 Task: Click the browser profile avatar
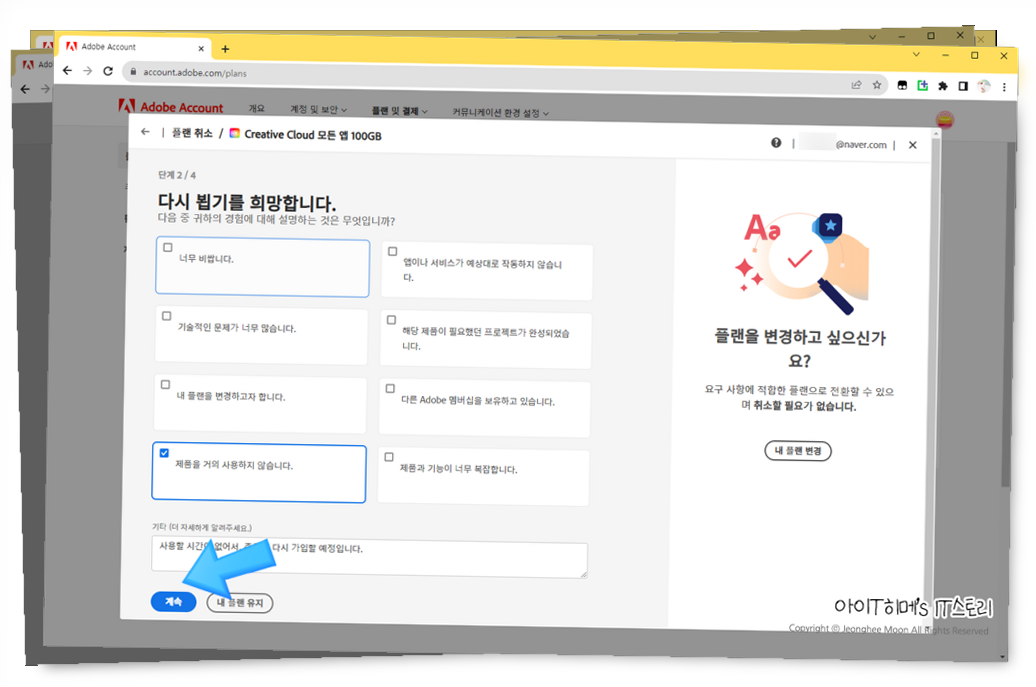[984, 86]
